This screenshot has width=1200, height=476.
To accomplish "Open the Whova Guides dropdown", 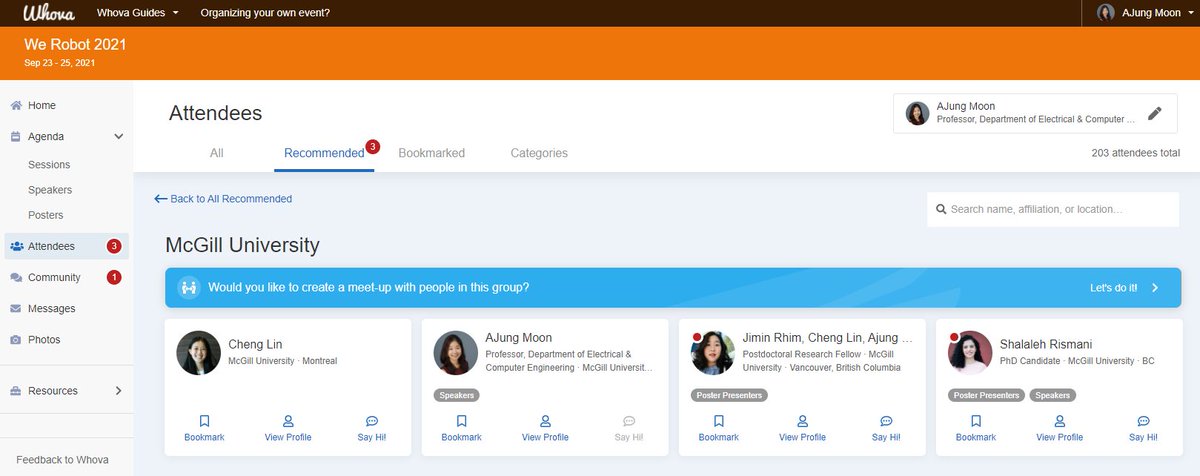I will [x=138, y=13].
